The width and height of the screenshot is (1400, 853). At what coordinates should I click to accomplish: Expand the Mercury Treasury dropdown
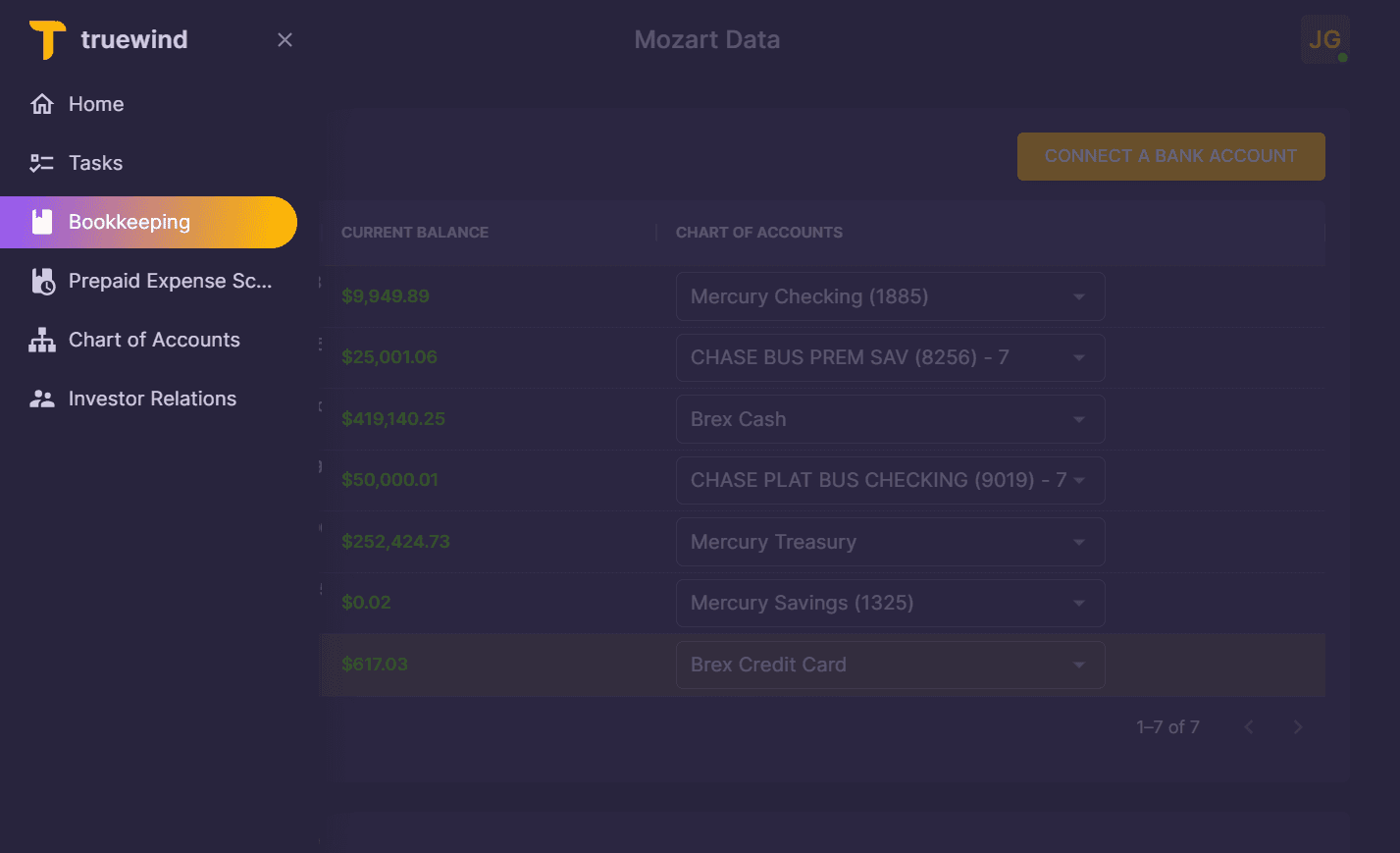(1078, 541)
